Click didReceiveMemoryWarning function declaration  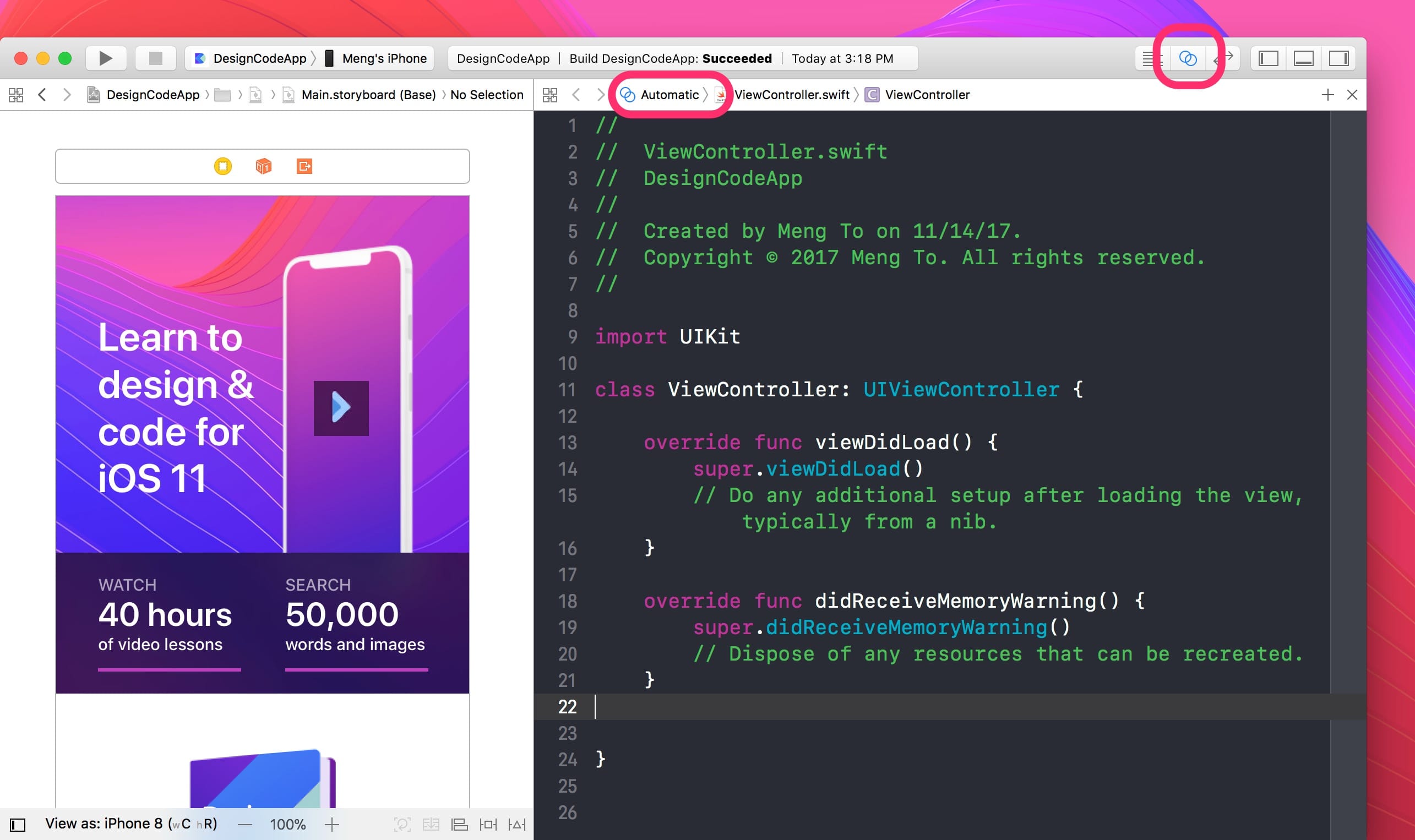click(x=894, y=601)
